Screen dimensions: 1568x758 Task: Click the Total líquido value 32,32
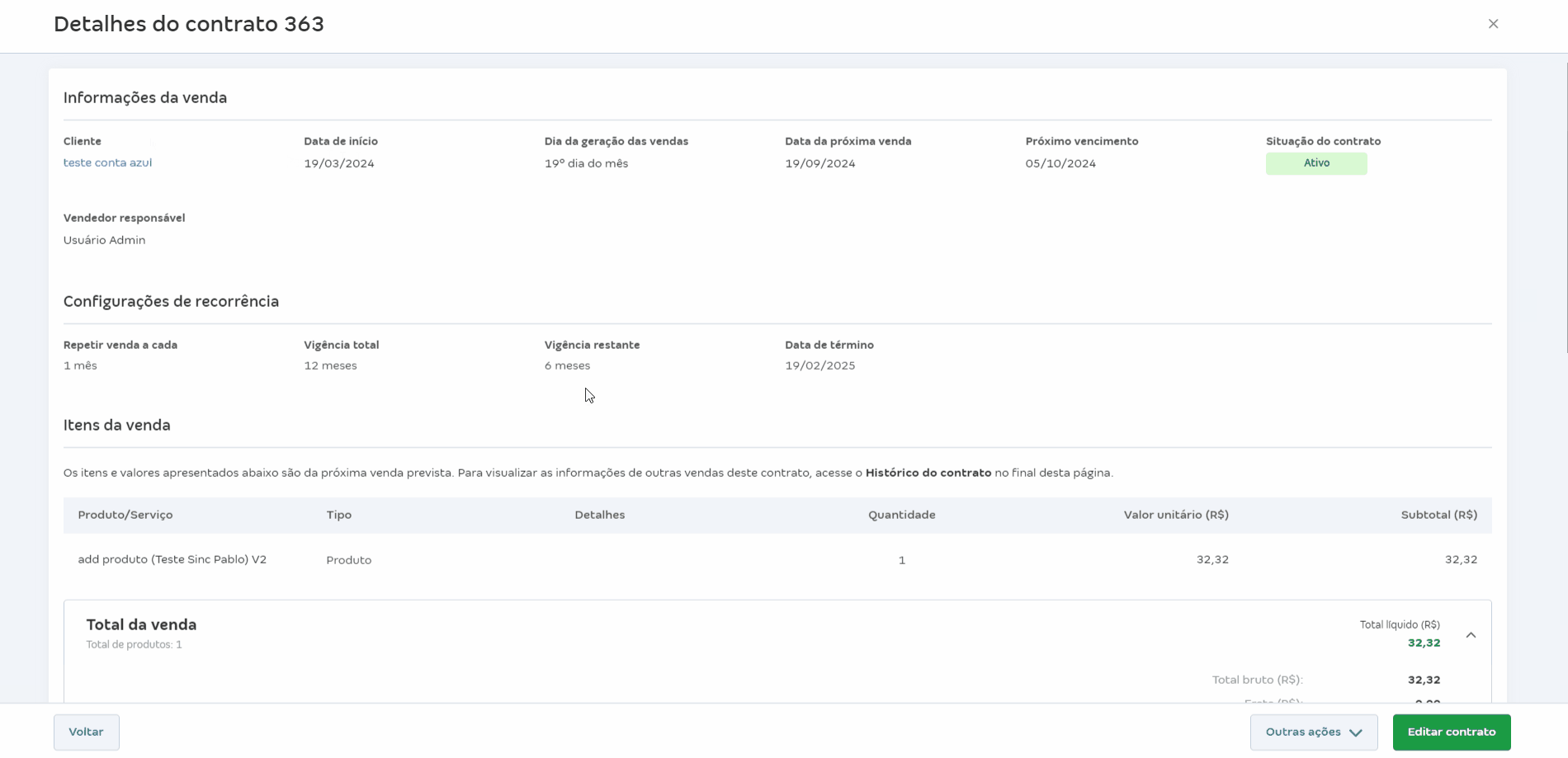tap(1424, 643)
